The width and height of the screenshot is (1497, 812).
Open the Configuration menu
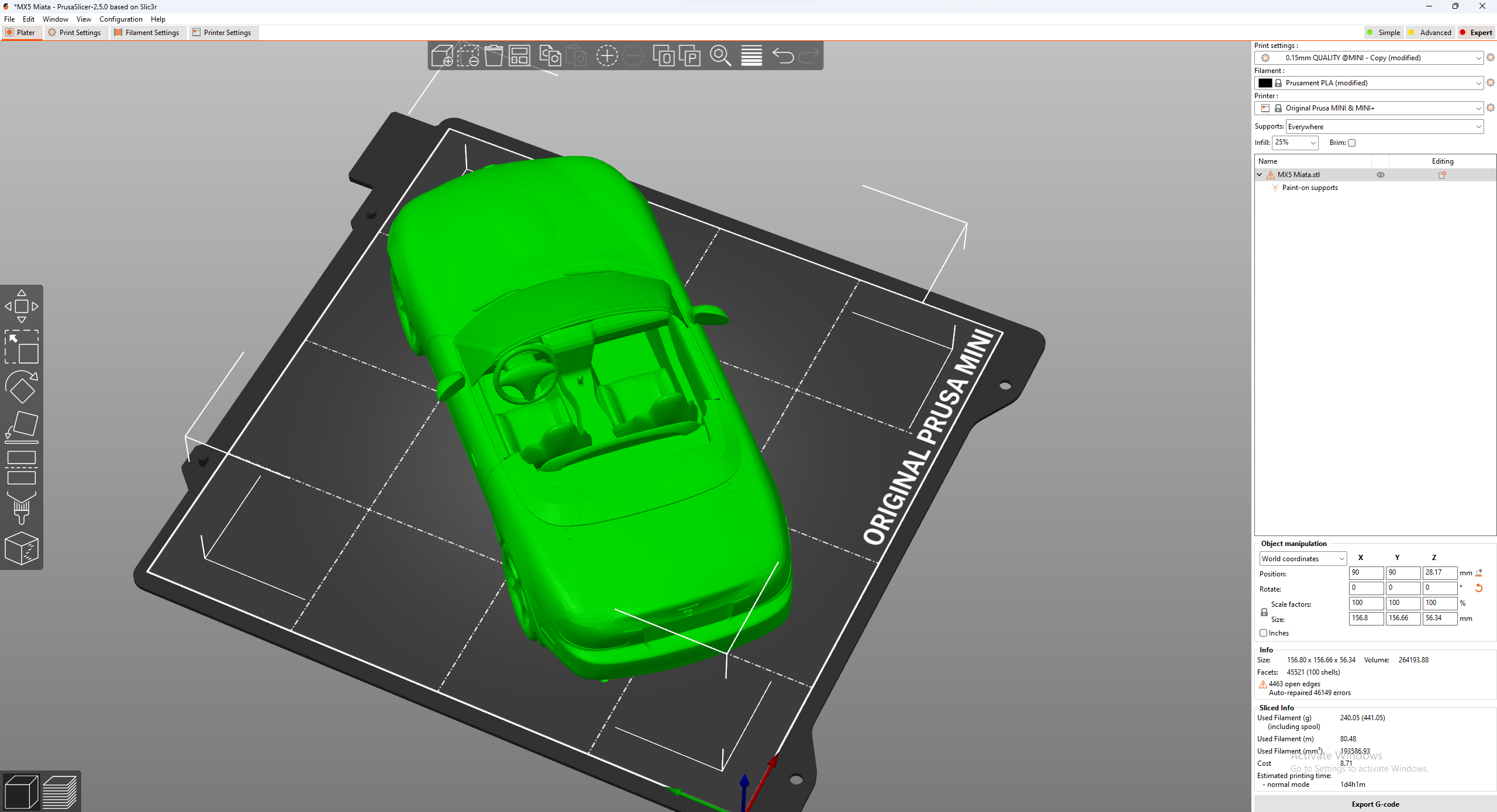tap(120, 19)
